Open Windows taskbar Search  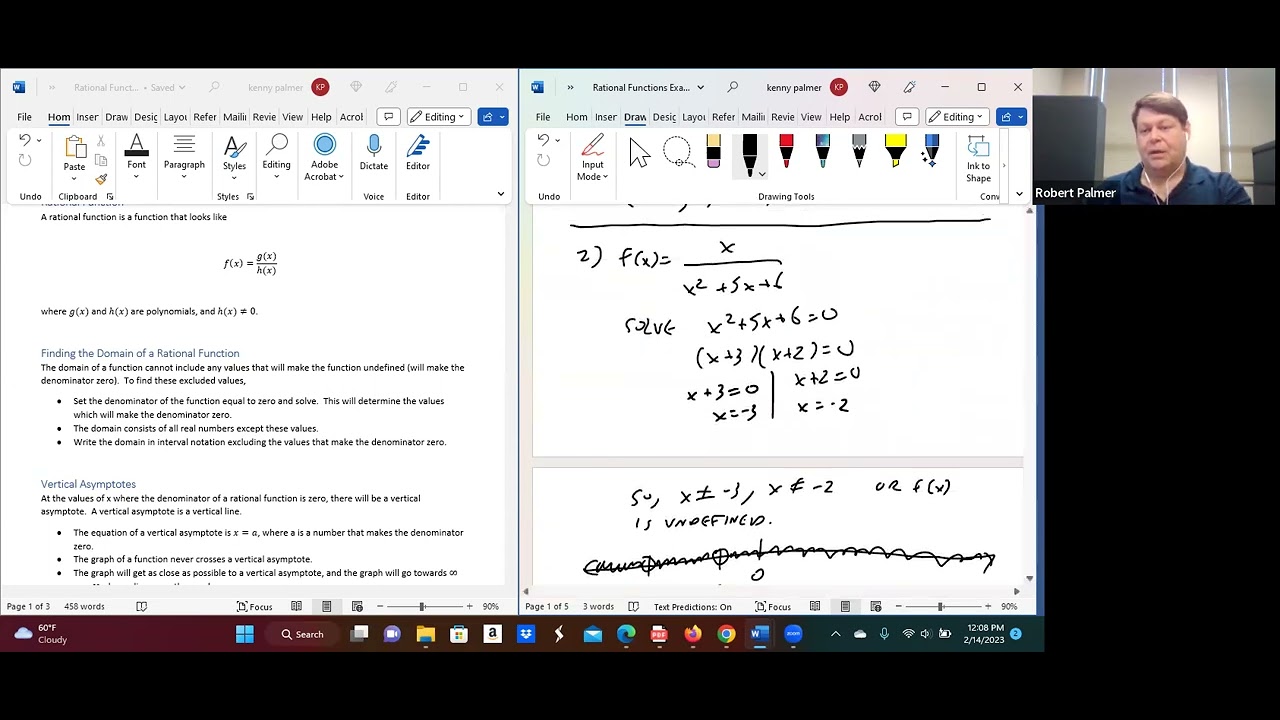click(303, 634)
